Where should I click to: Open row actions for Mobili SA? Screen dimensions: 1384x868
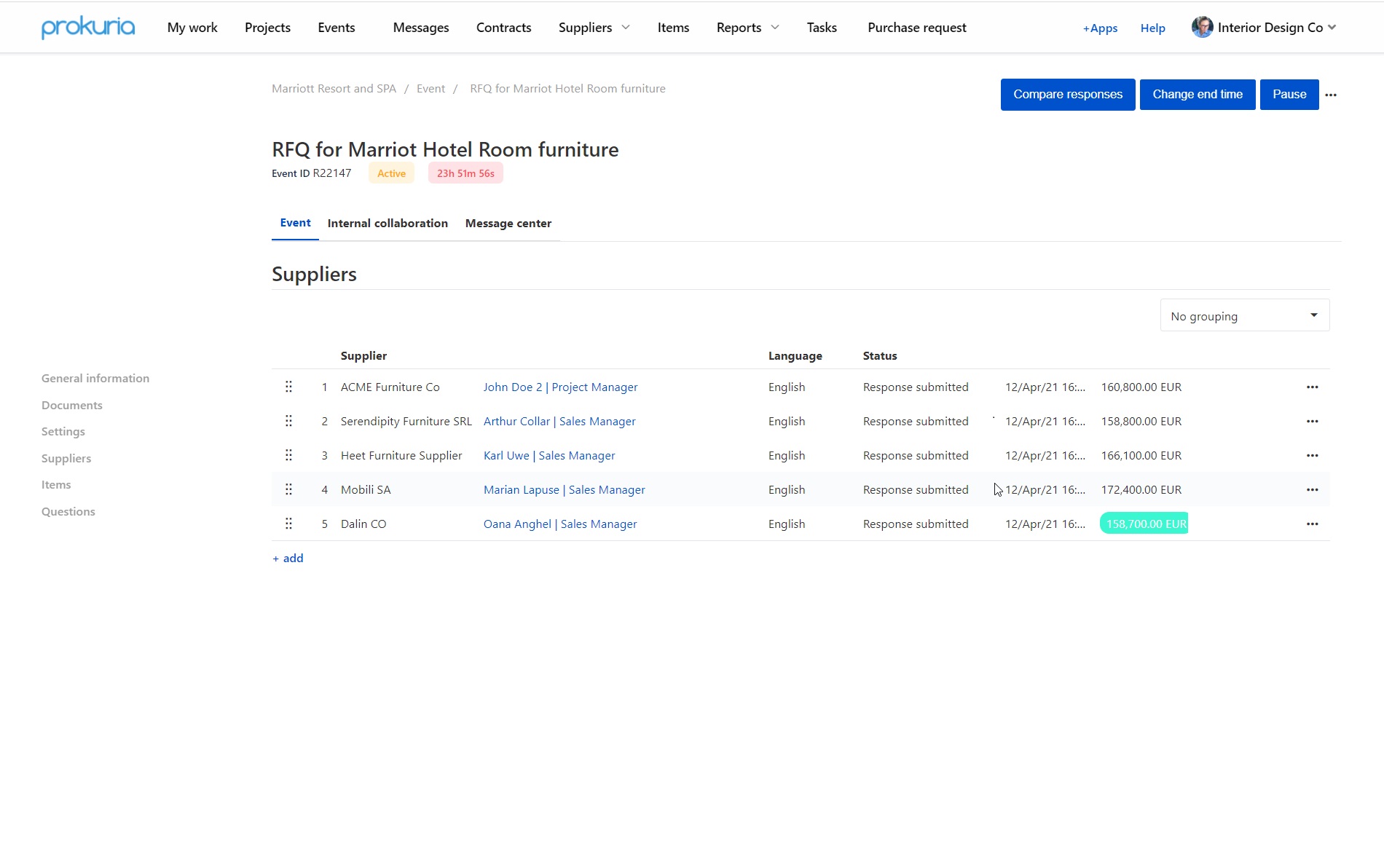pos(1312,490)
